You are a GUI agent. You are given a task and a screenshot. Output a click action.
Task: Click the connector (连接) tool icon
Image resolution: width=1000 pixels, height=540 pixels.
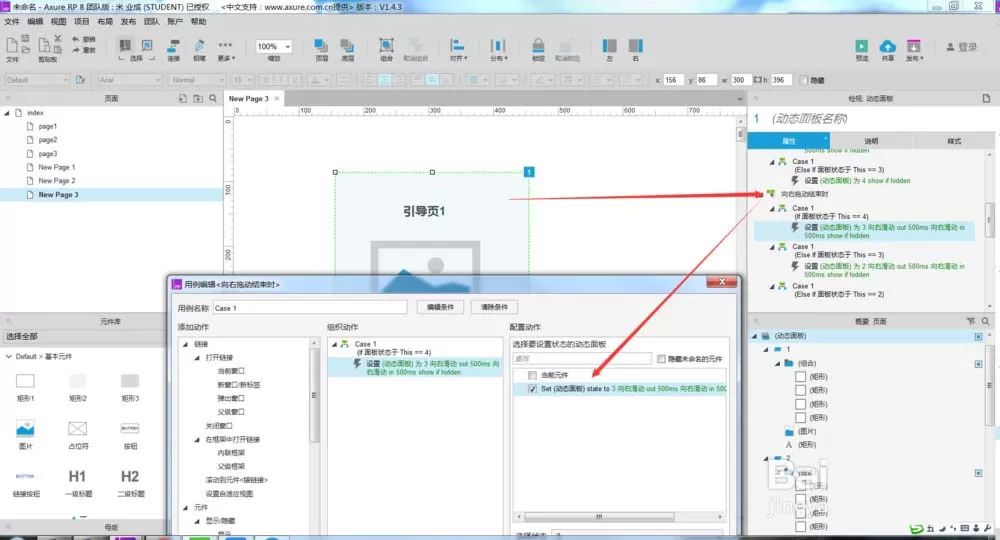[173, 46]
